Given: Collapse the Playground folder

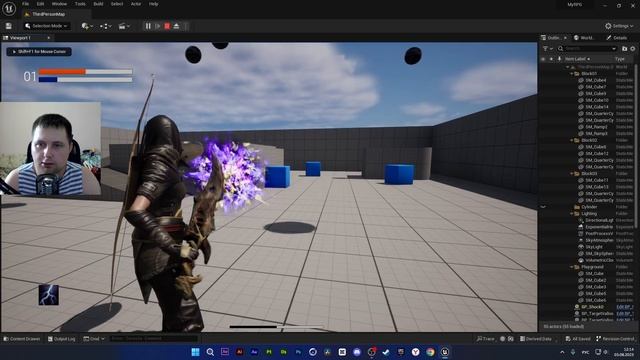Looking at the screenshot, I should point(571,267).
